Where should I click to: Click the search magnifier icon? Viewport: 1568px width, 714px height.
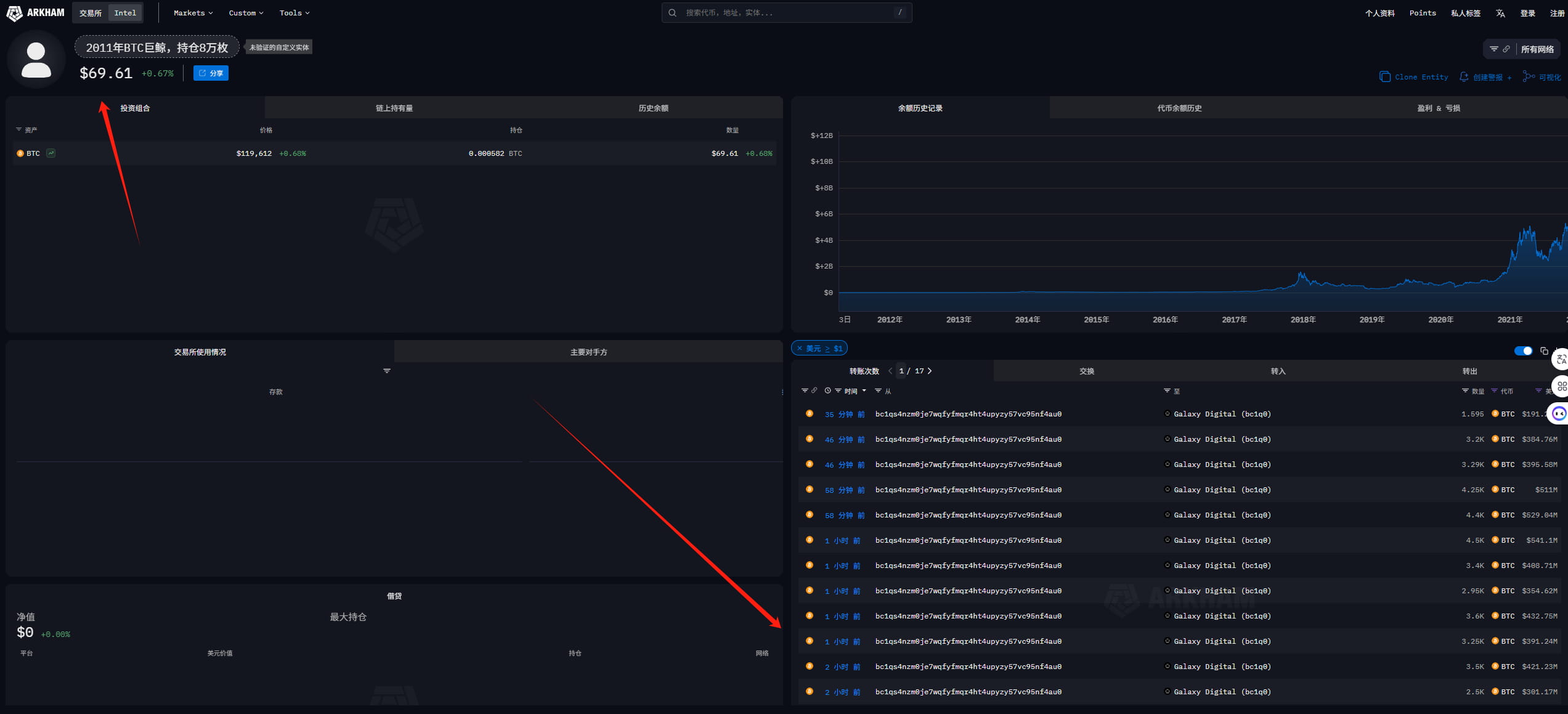672,12
